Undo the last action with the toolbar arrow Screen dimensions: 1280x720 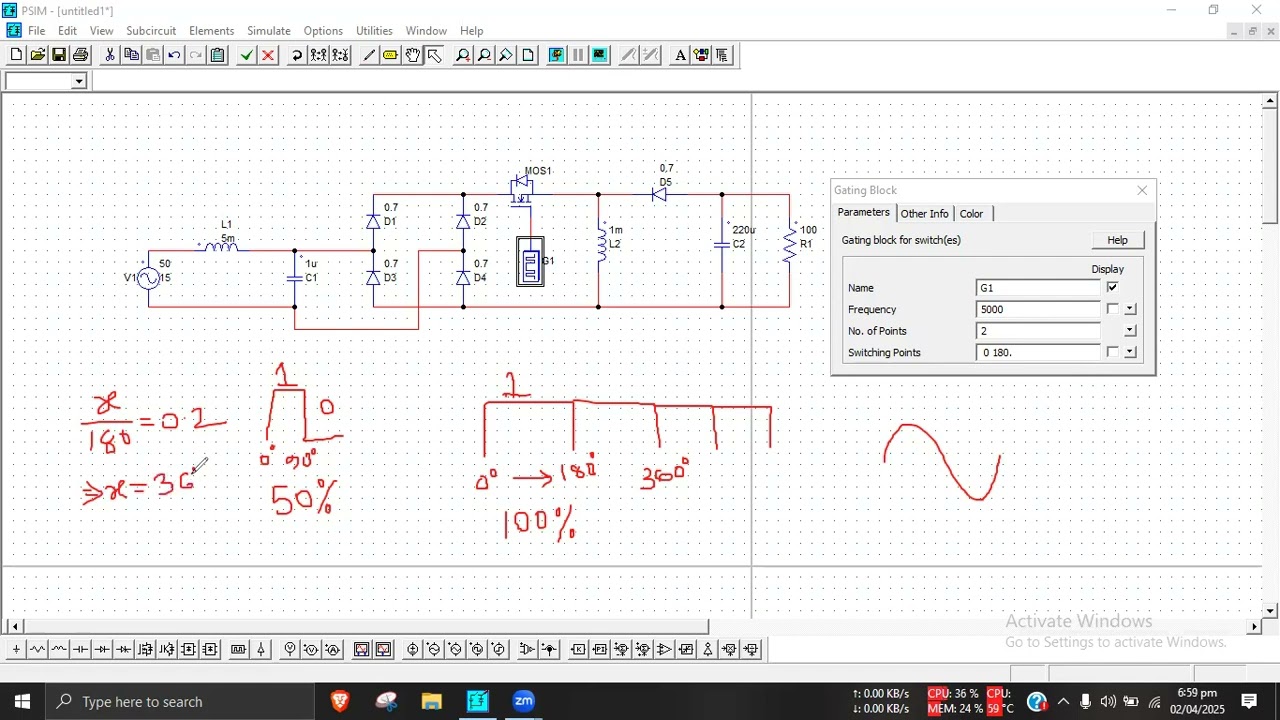(174, 55)
